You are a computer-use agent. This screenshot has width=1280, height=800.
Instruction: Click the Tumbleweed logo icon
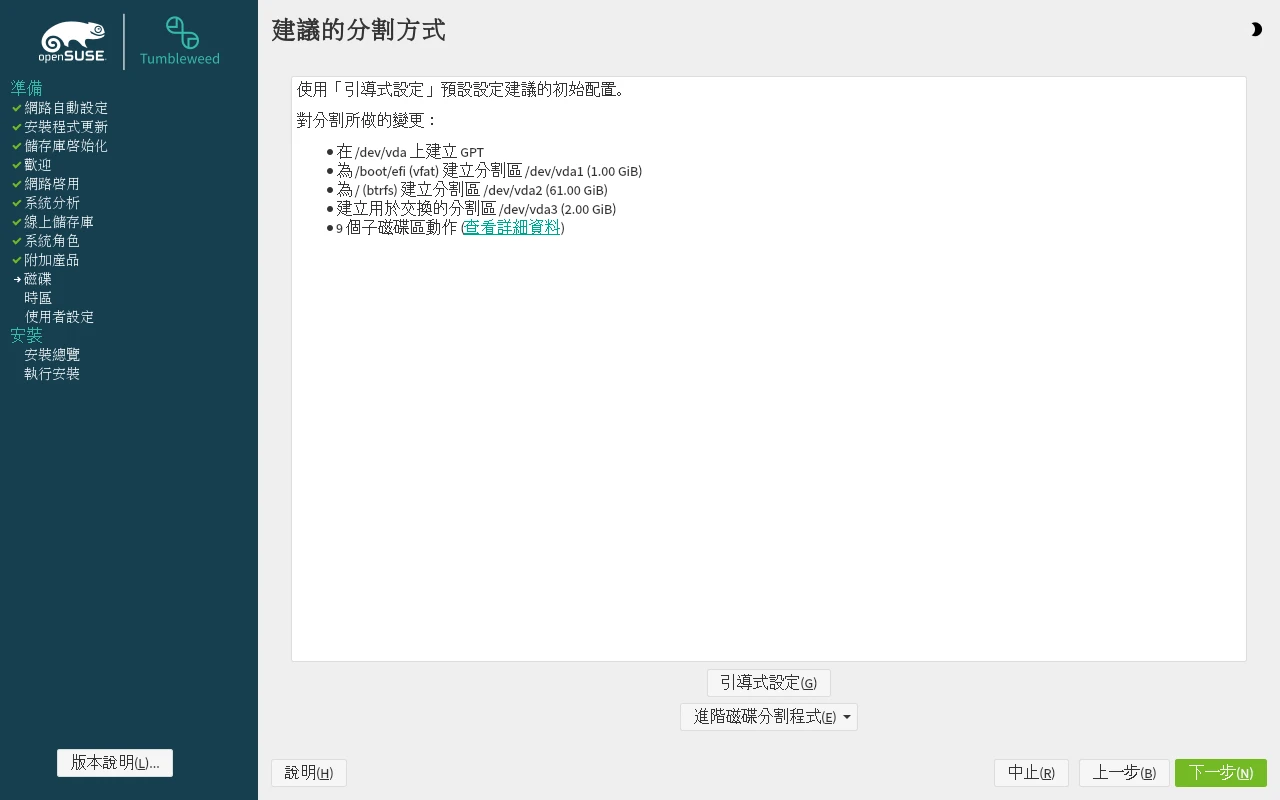[181, 33]
